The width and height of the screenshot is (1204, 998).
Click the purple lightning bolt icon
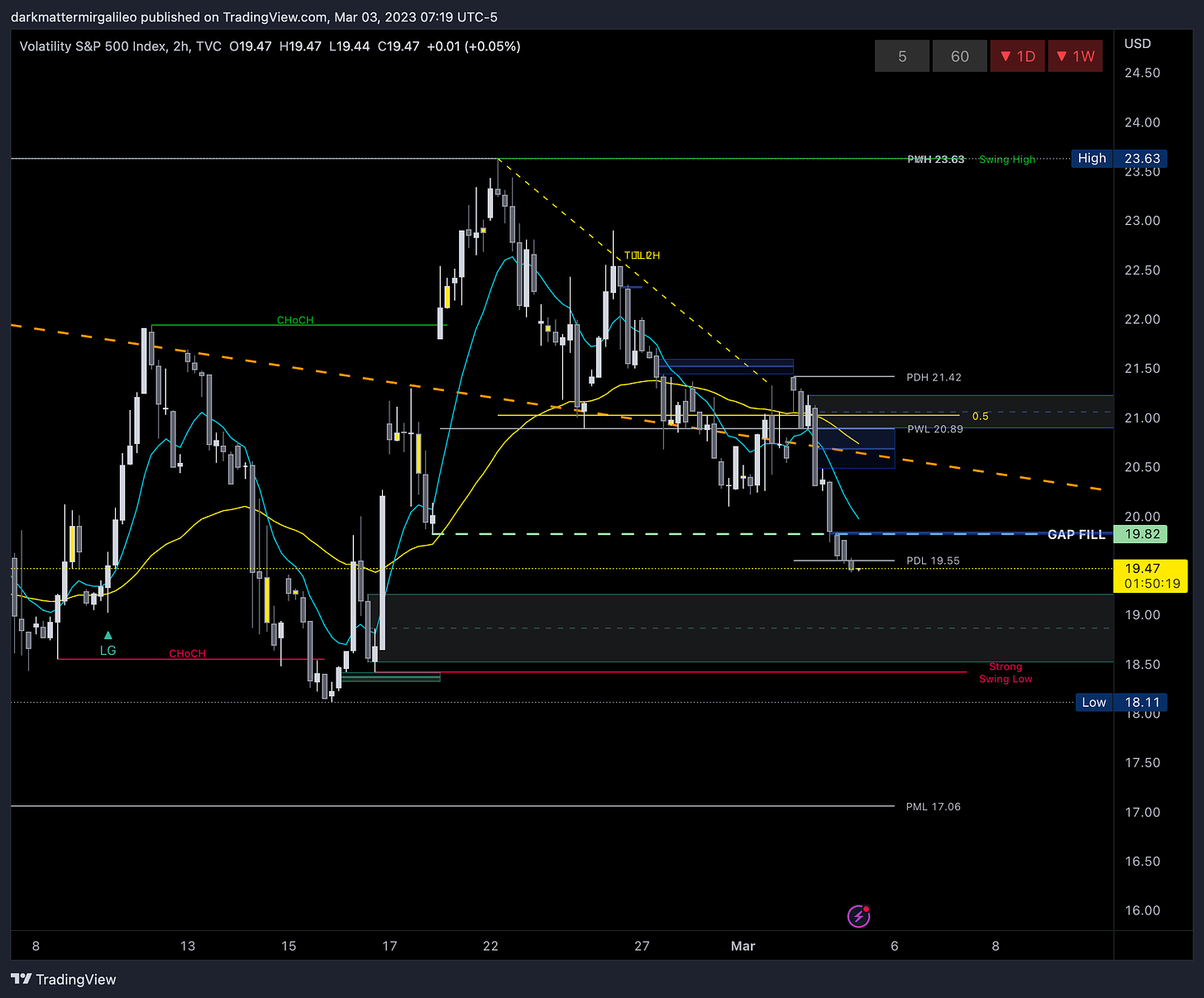858,916
